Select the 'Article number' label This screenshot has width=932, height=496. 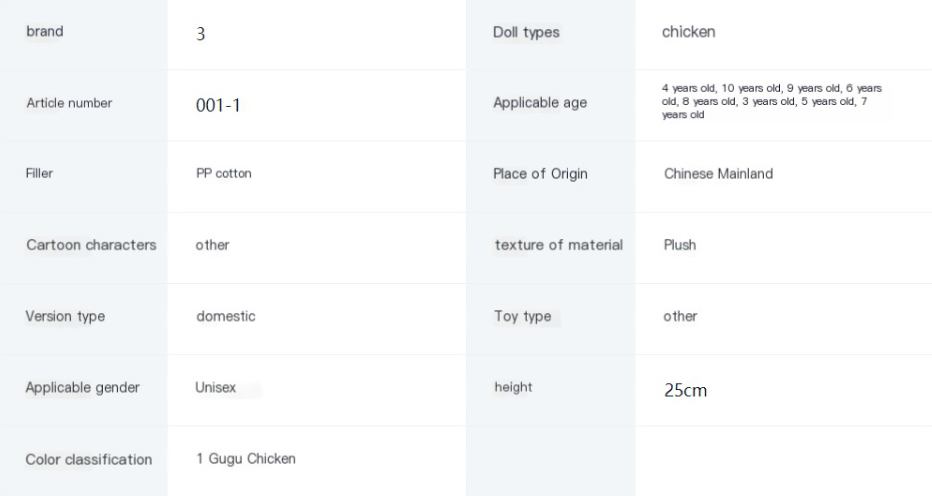(x=69, y=103)
